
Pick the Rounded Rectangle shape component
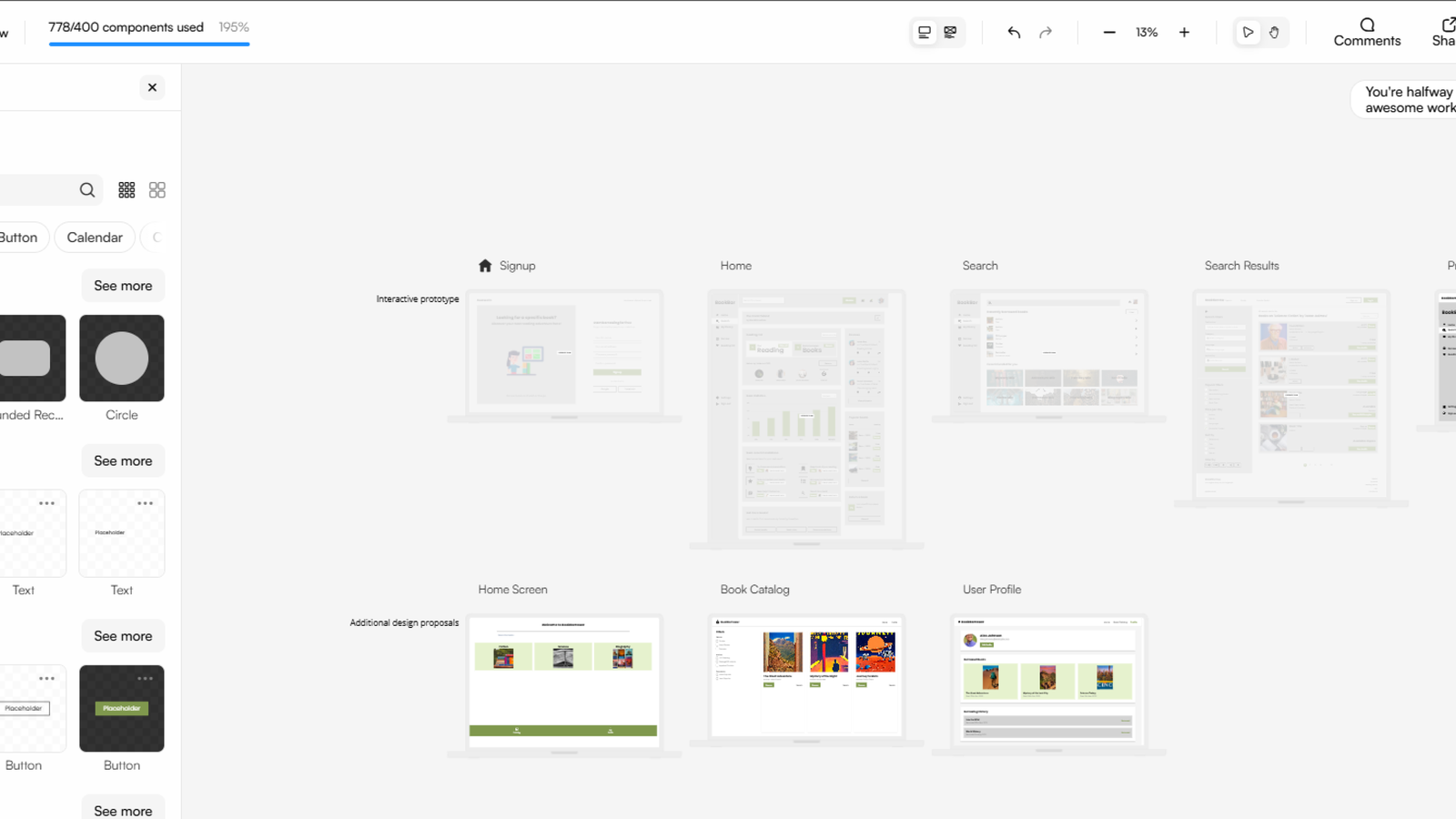pyautogui.click(x=33, y=359)
